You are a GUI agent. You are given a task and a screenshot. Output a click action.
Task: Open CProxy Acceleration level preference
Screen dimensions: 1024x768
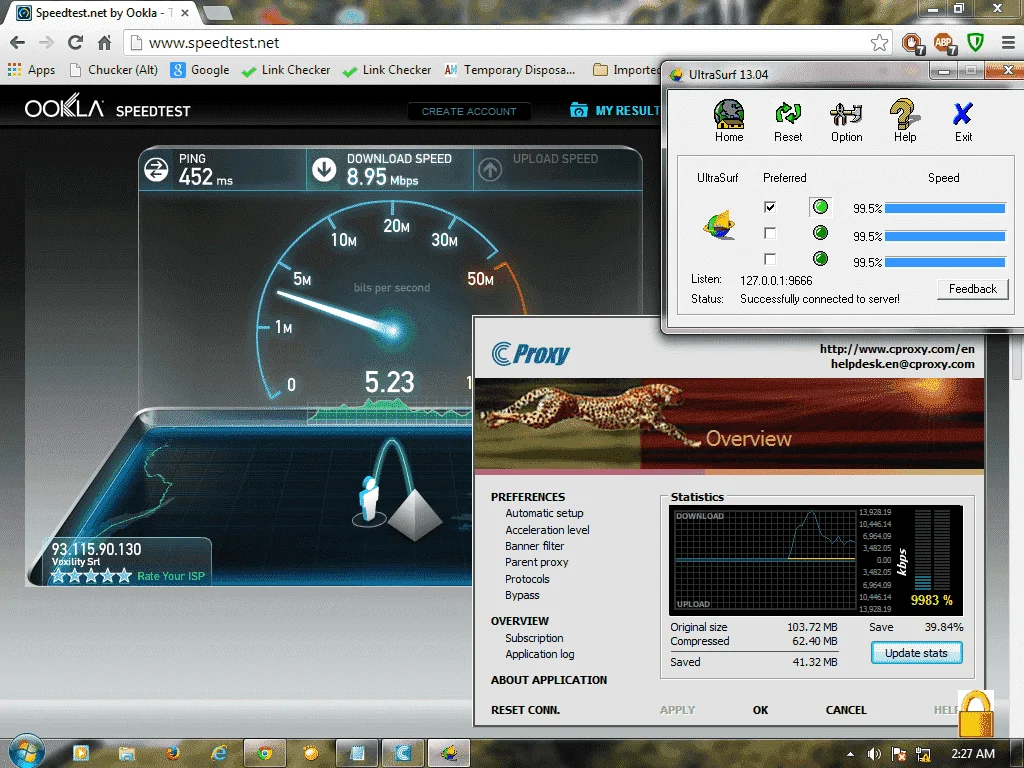coord(547,530)
